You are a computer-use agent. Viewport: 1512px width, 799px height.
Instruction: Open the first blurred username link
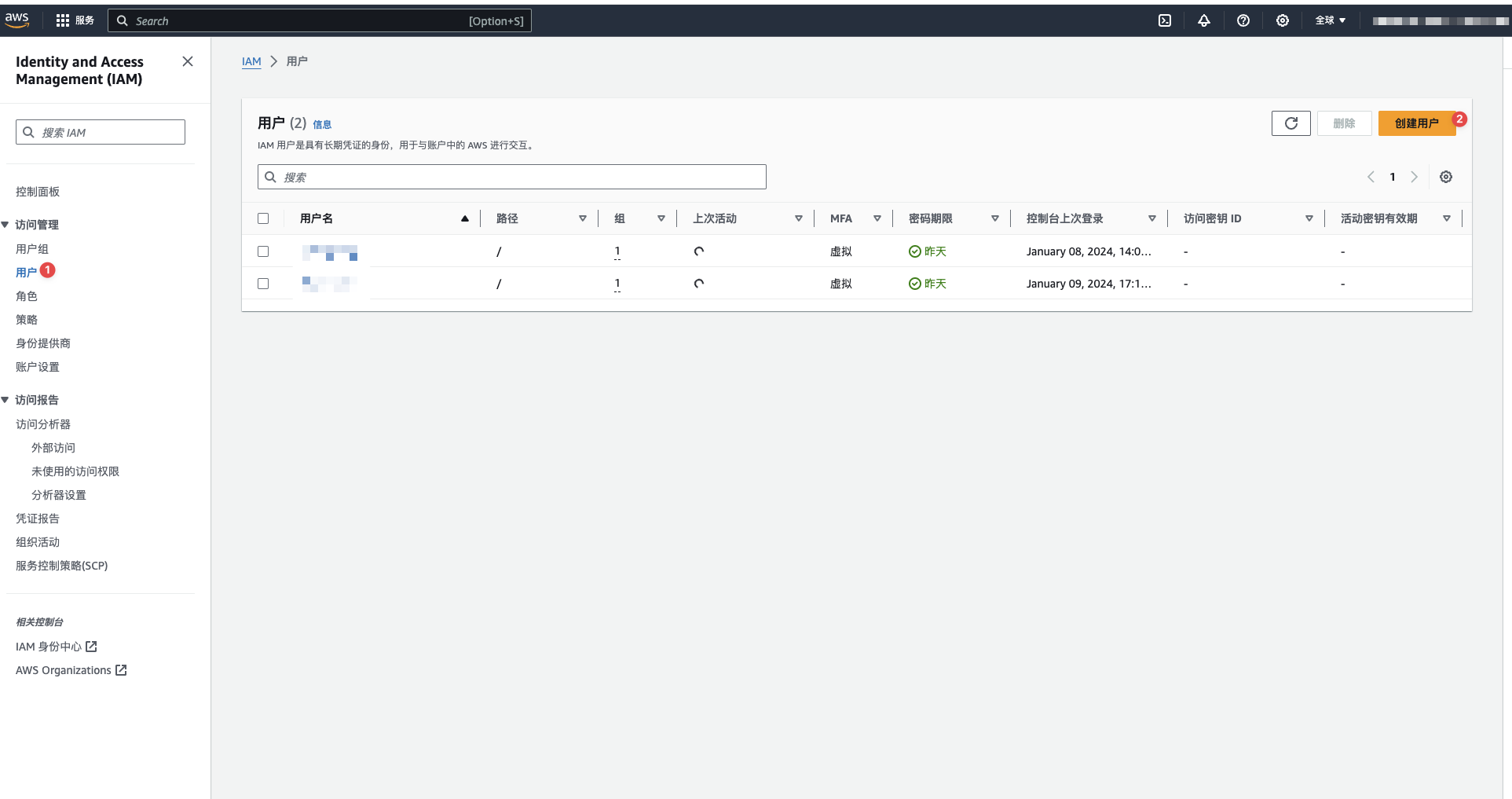(330, 252)
